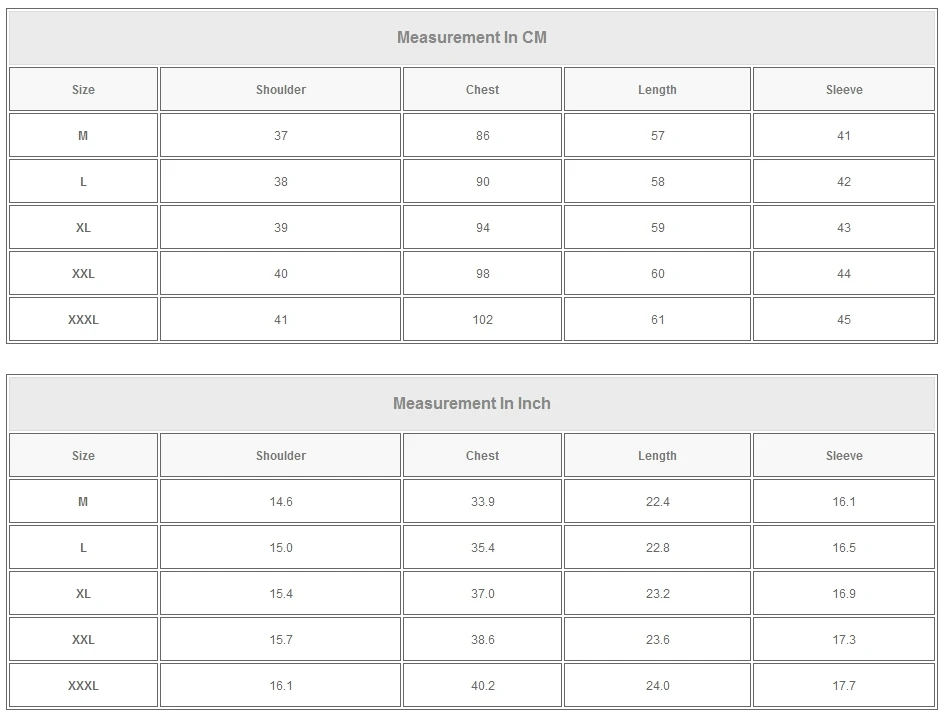Select the Chest header in the Inch table
The height and width of the screenshot is (718, 946).
pyautogui.click(x=483, y=456)
